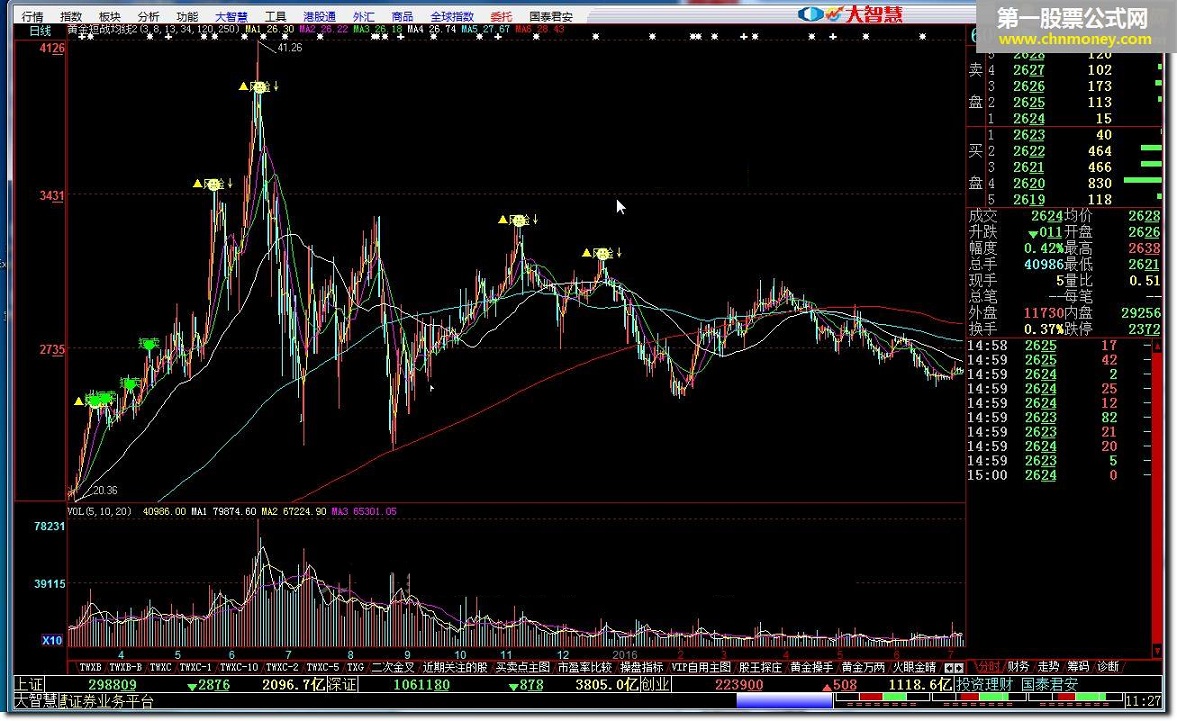Select the TWXB indicator tab
Viewport: 1177px width, 721px height.
pos(90,667)
